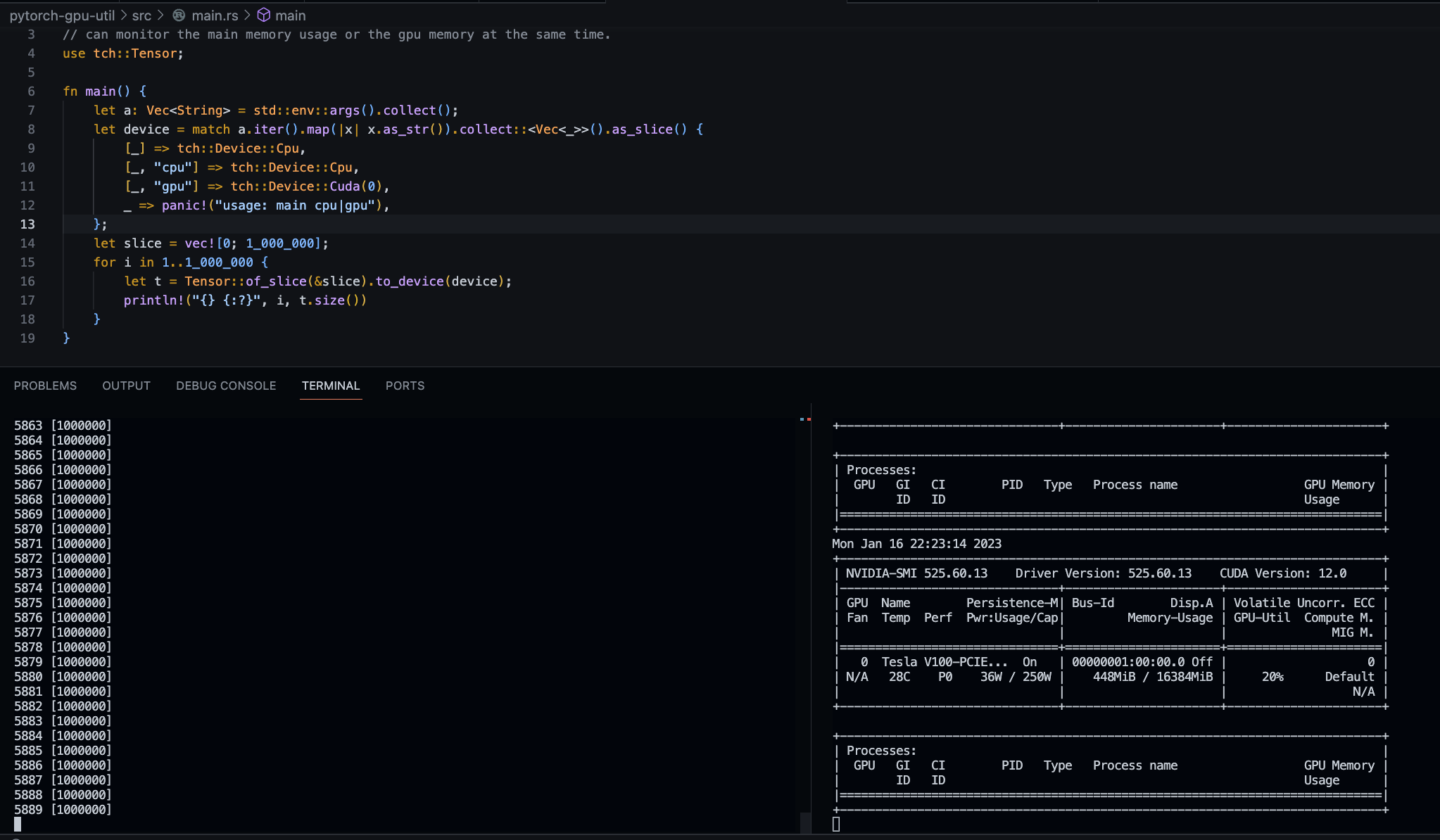Click the PORTS tab in panel

(405, 385)
